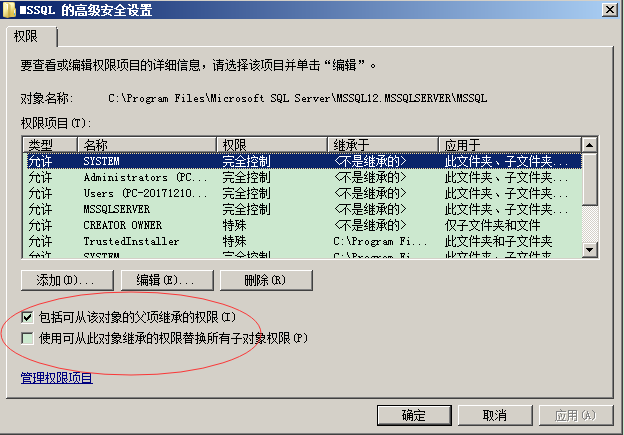Image resolution: width=624 pixels, height=435 pixels.
Task: Sort by the 应用于 column header
Action: 510,145
